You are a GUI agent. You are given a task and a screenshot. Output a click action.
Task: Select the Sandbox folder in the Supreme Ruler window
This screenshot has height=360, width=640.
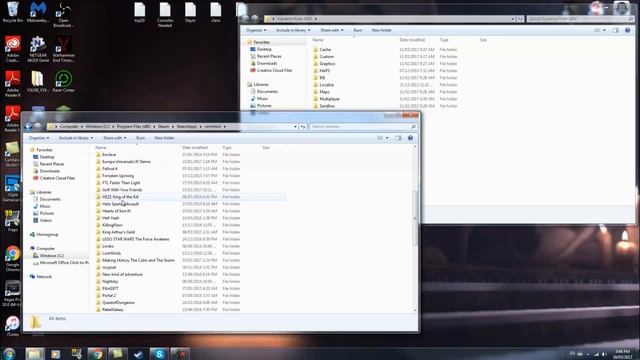click(327, 106)
